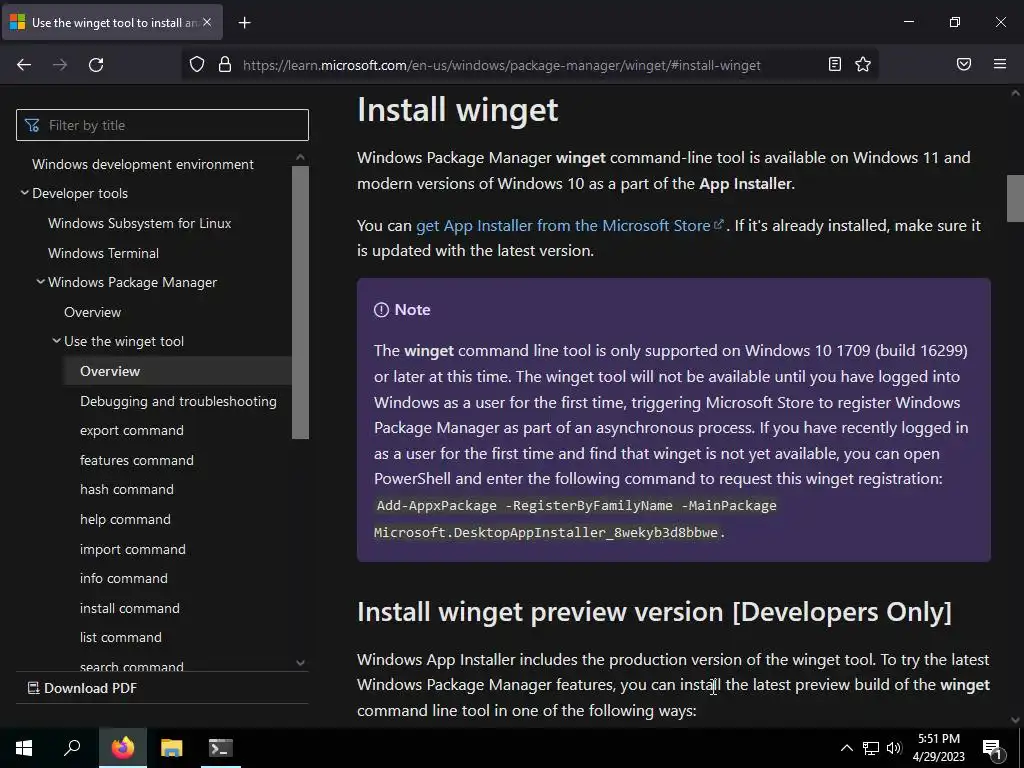
Task: Collapse the Developer tools section
Action: pos(24,193)
